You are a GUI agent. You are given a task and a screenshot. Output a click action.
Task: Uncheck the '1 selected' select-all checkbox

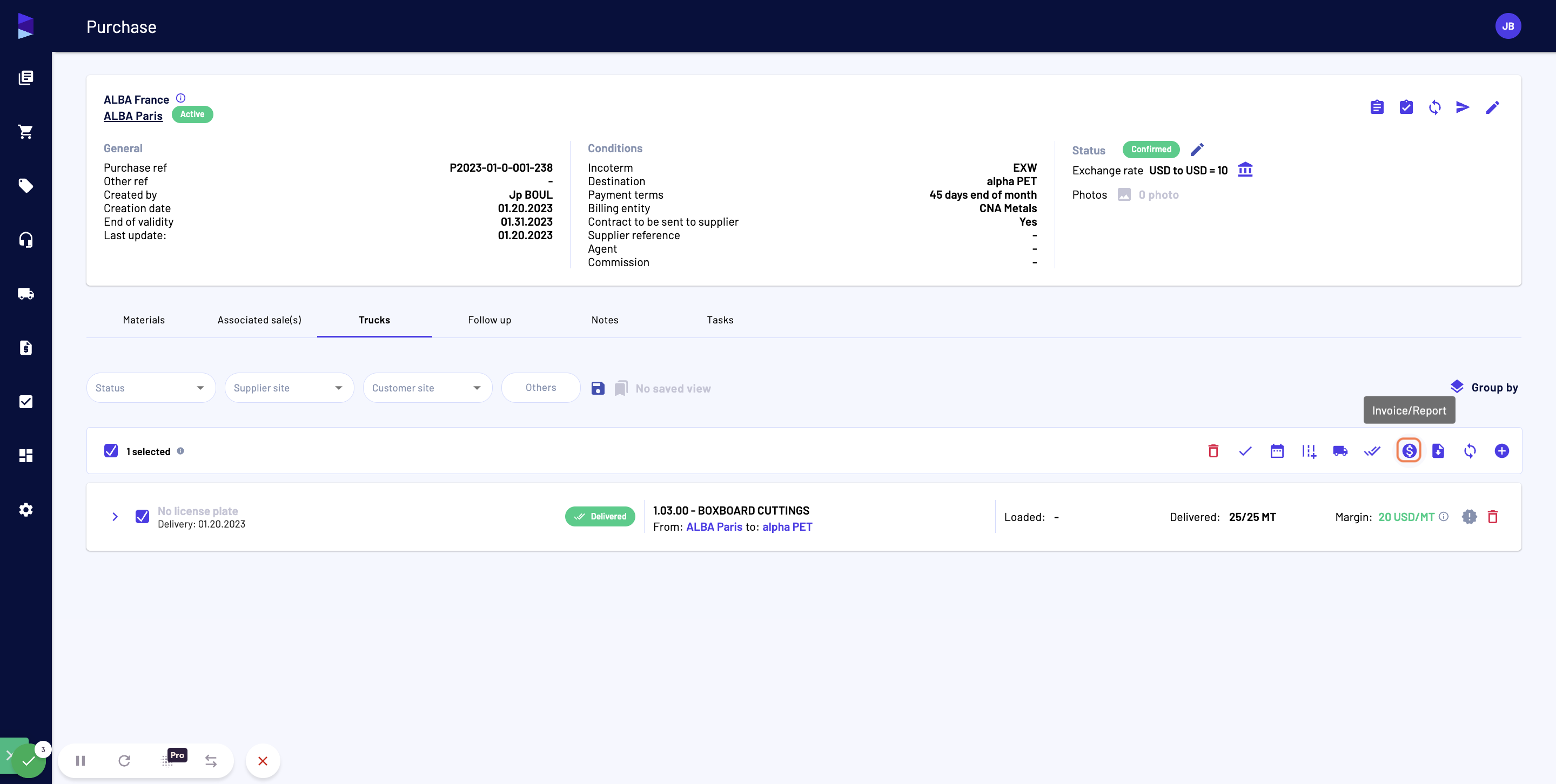point(111,451)
